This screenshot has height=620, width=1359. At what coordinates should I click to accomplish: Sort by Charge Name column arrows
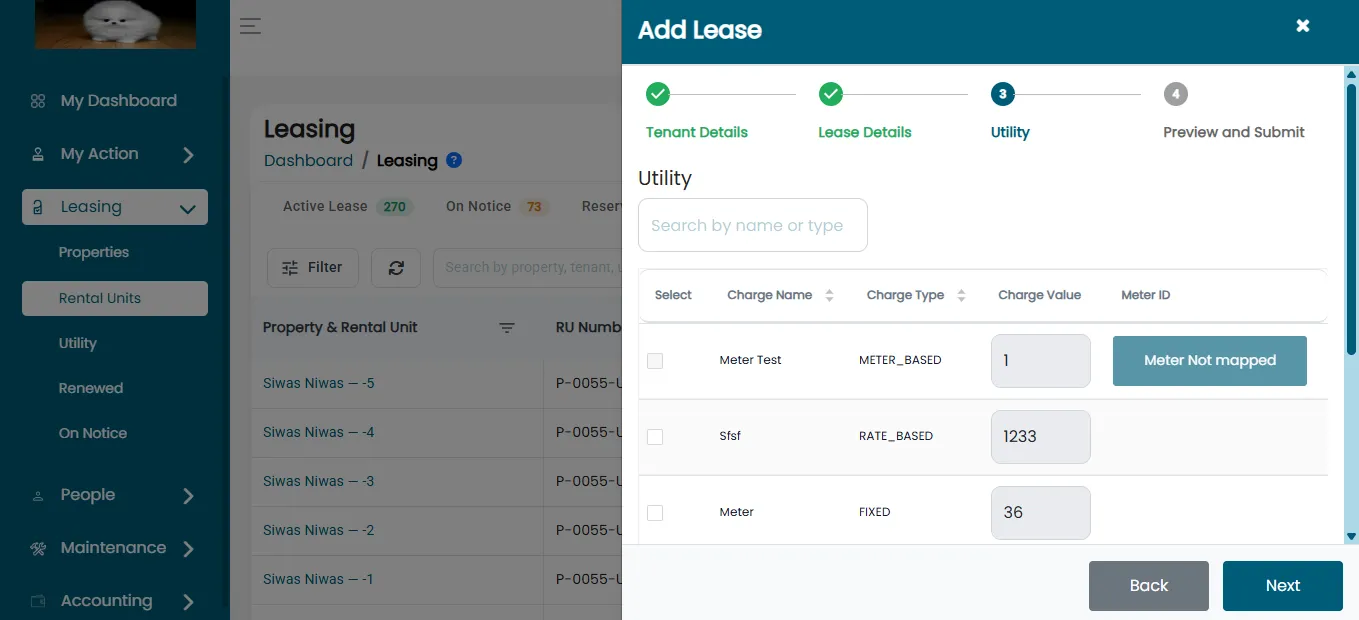(x=829, y=295)
